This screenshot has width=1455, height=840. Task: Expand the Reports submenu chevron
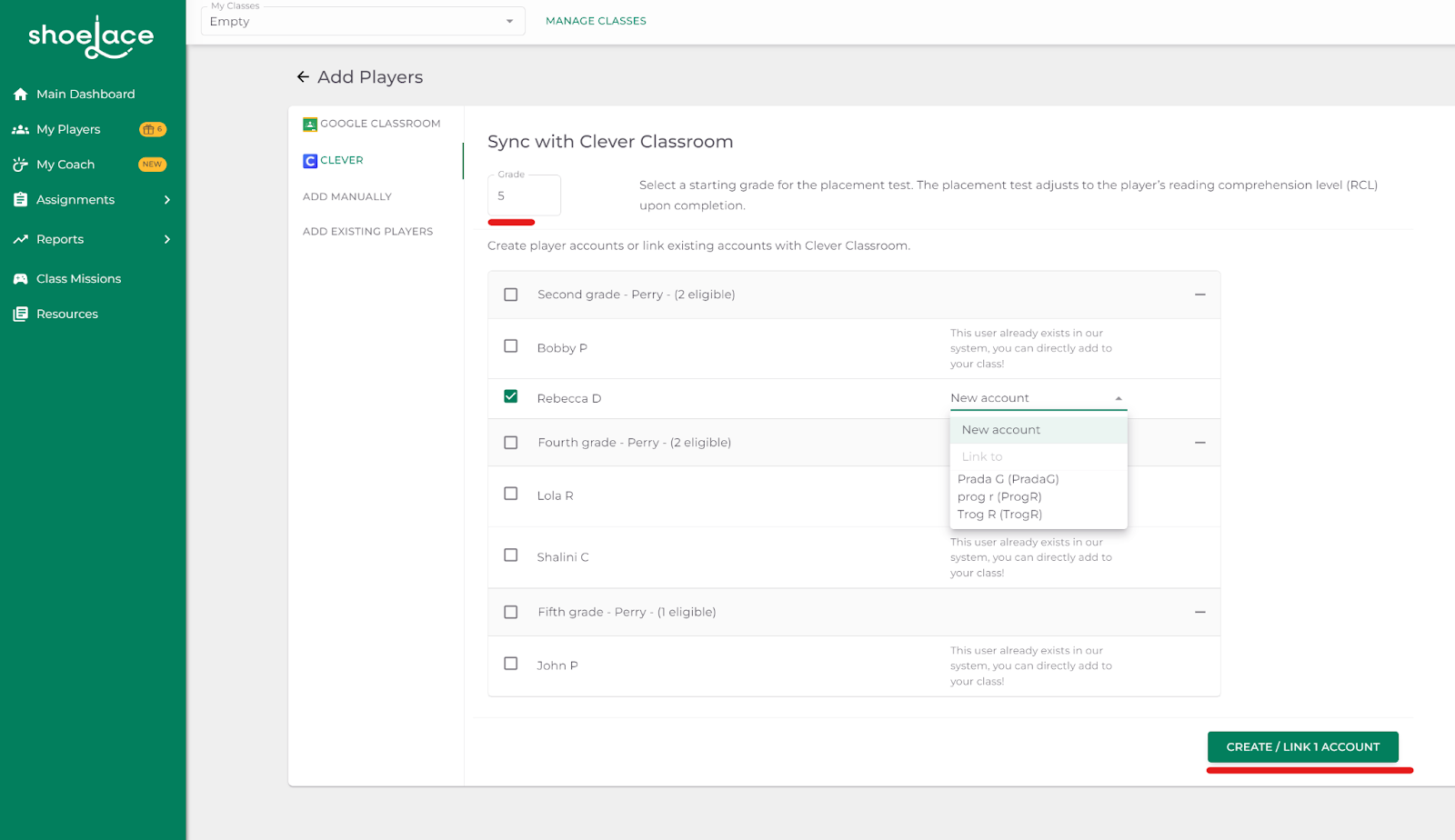coord(167,239)
